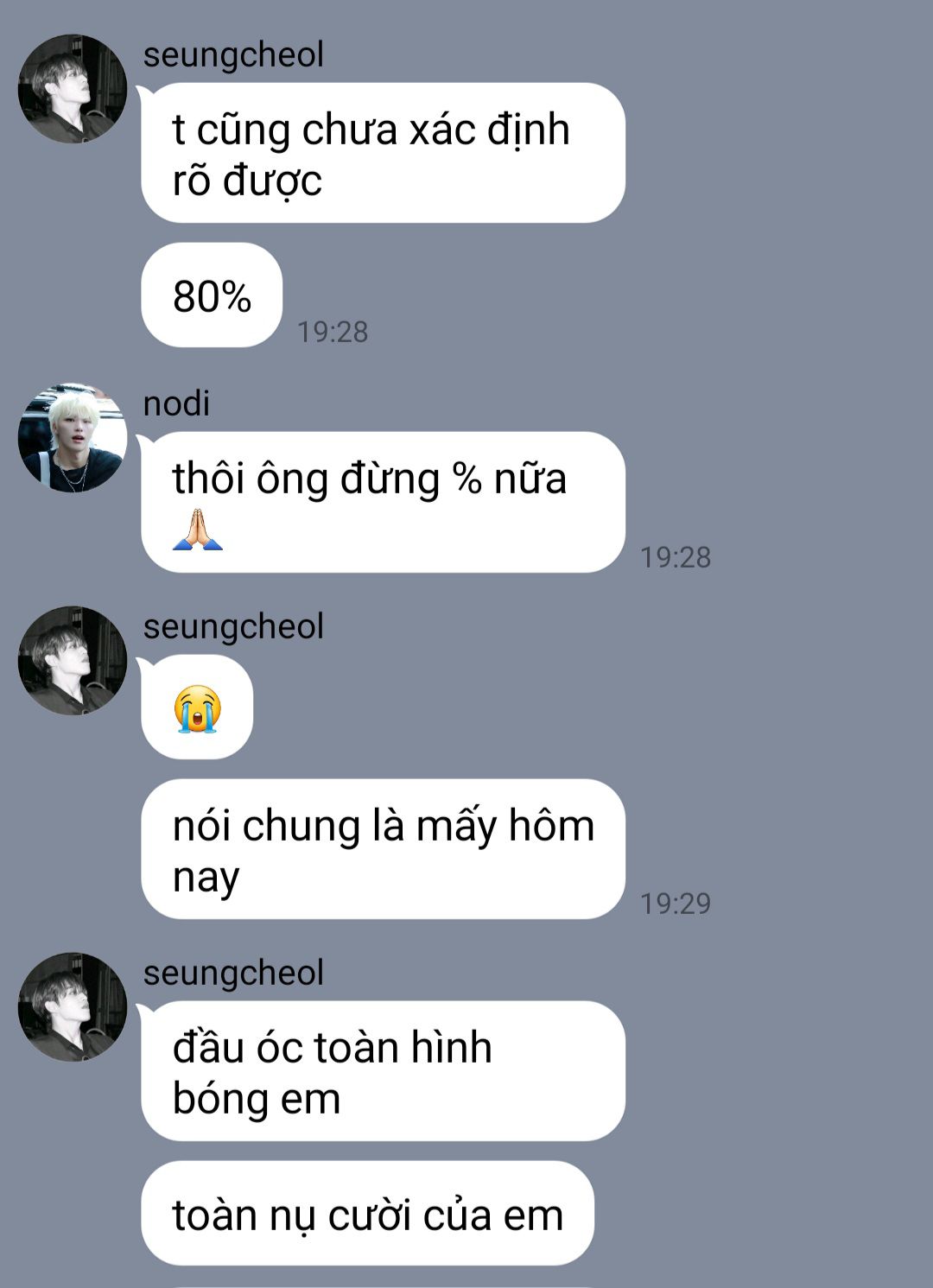
Task: Tap message 'toàn nụ cười của em'
Action: [367, 1214]
